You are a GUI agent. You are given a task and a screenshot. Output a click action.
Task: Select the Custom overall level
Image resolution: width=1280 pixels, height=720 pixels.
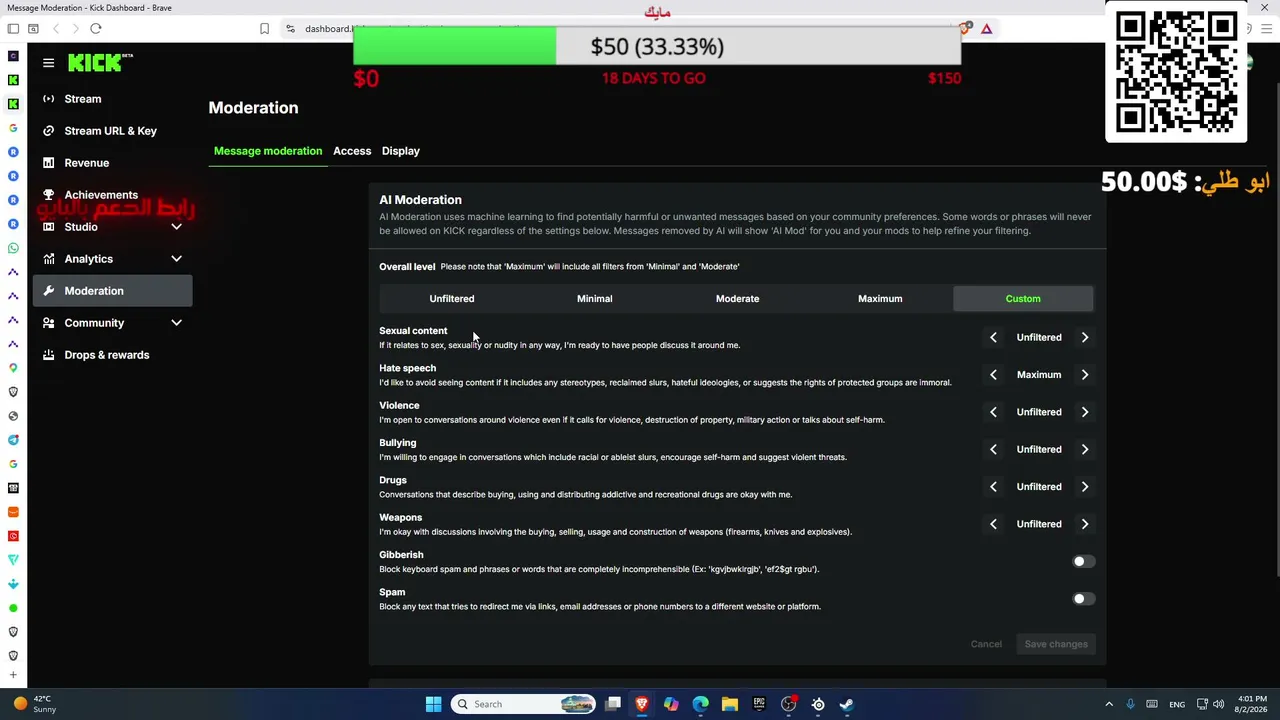pos(1023,299)
